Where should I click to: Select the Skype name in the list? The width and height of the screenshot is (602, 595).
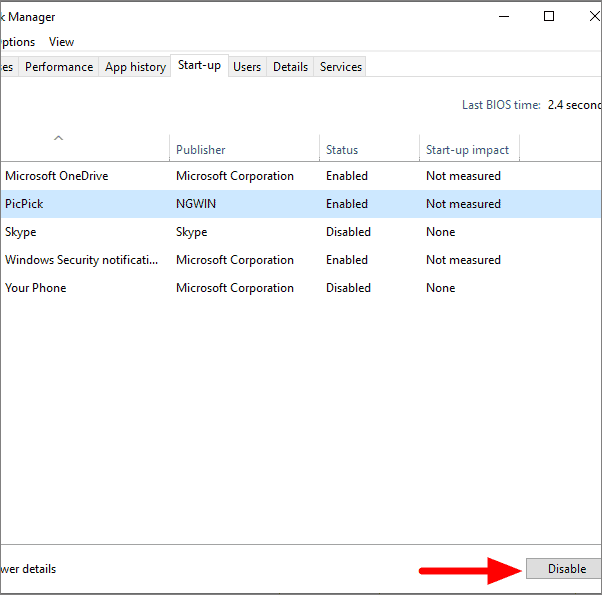coord(21,232)
